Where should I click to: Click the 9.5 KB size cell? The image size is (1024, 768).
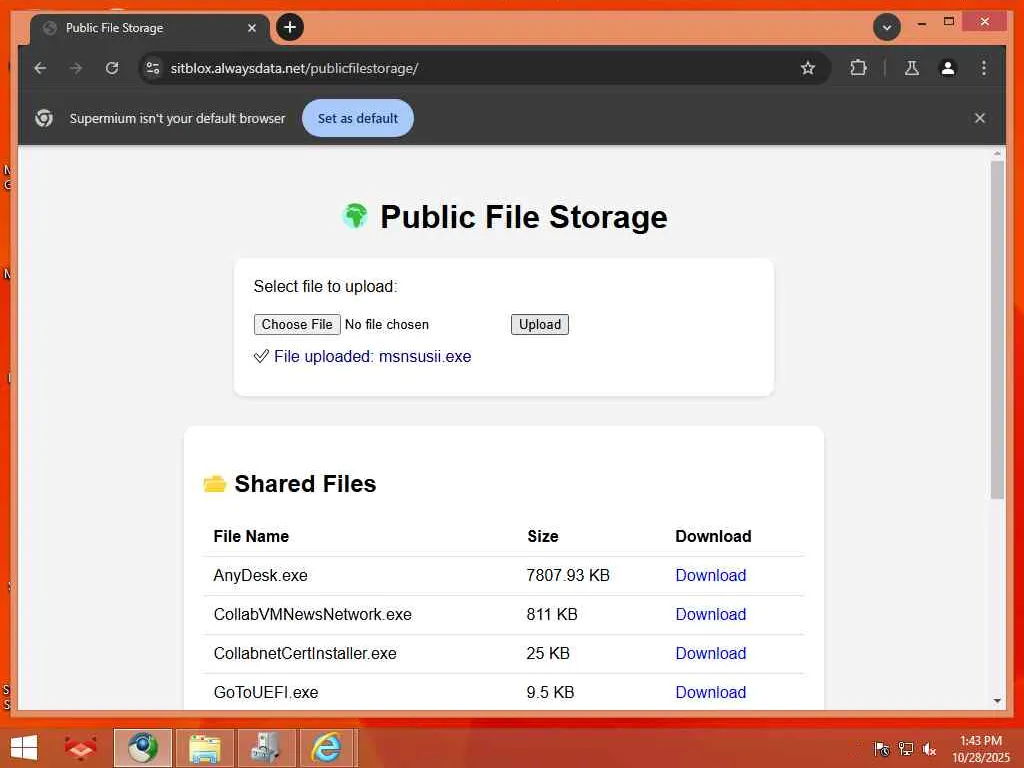click(551, 692)
